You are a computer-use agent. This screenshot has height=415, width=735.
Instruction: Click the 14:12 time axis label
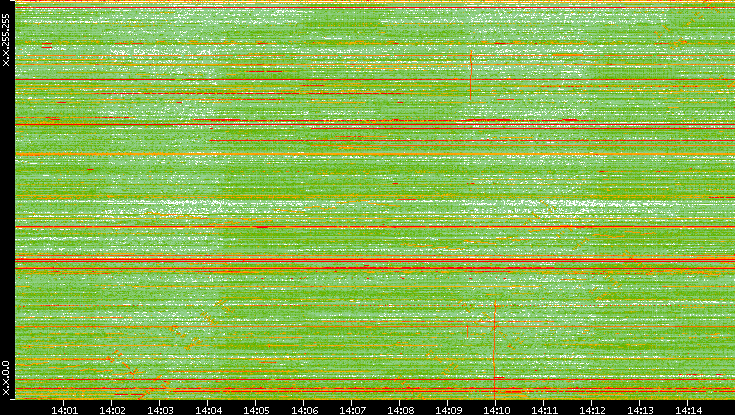pos(592,411)
